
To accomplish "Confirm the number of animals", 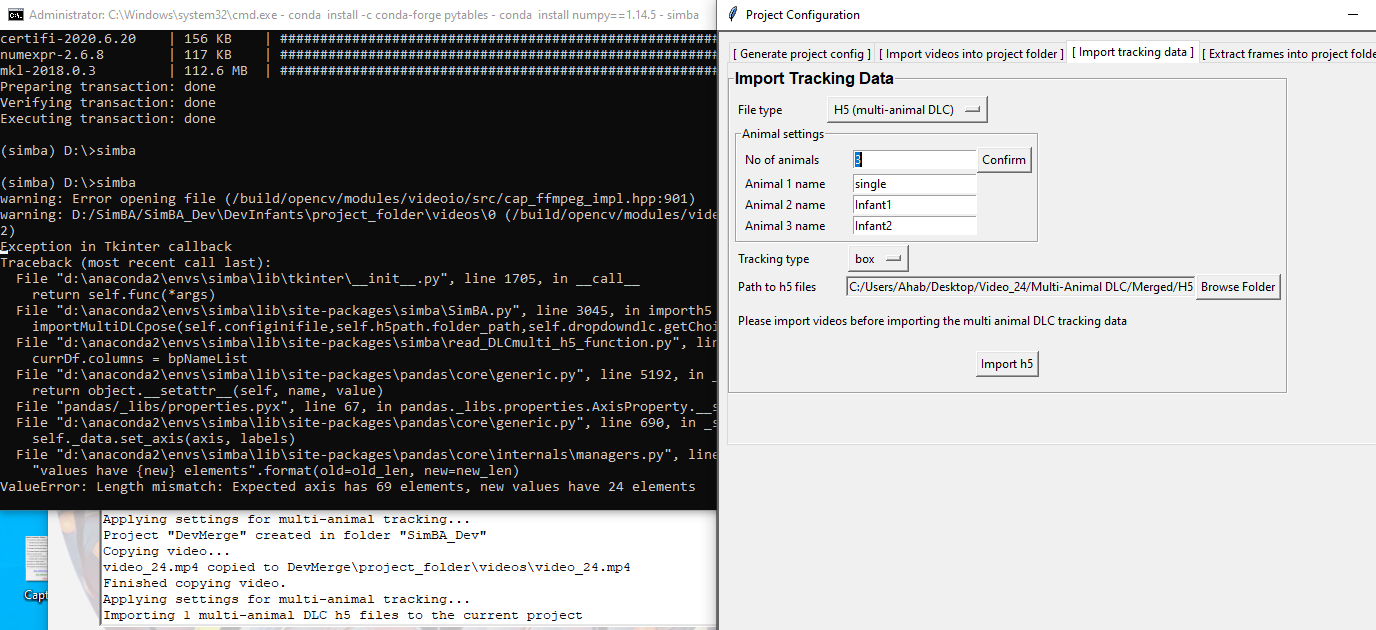I will tap(1003, 159).
